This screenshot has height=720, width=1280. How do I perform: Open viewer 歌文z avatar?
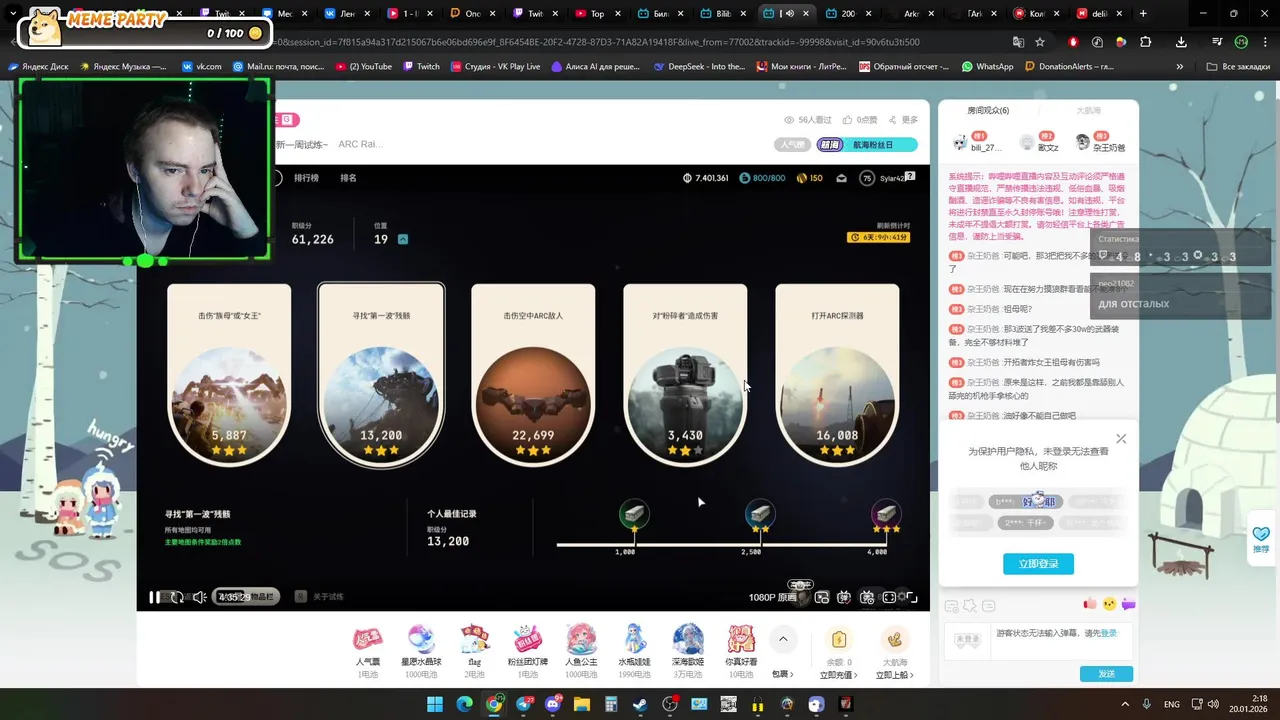[1027, 142]
